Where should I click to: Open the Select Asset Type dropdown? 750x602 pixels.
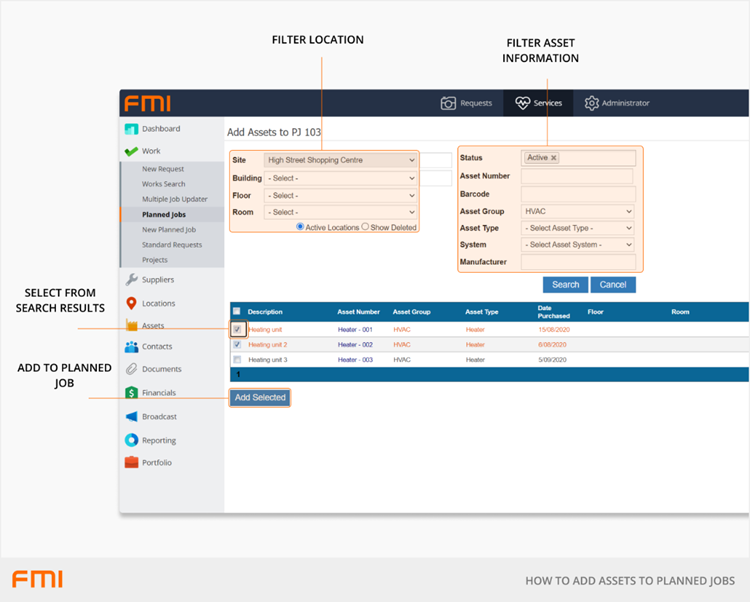pos(578,228)
